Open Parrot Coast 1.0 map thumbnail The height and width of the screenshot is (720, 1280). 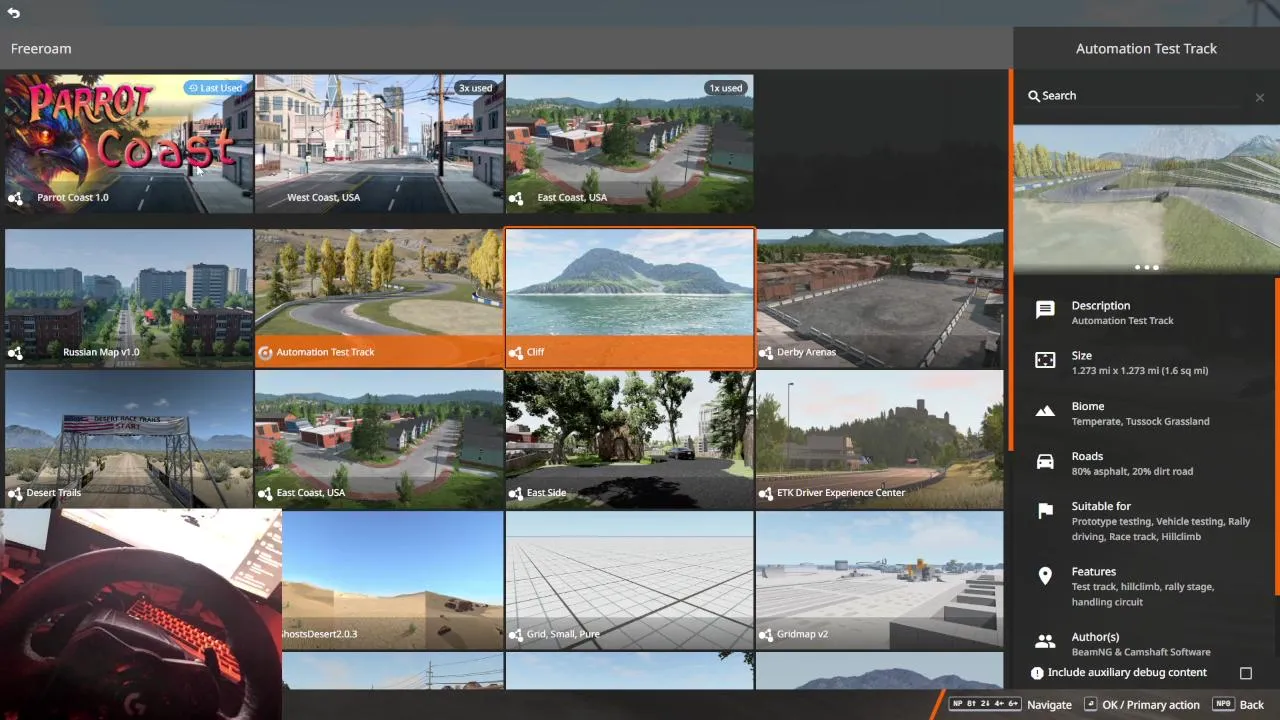point(128,144)
